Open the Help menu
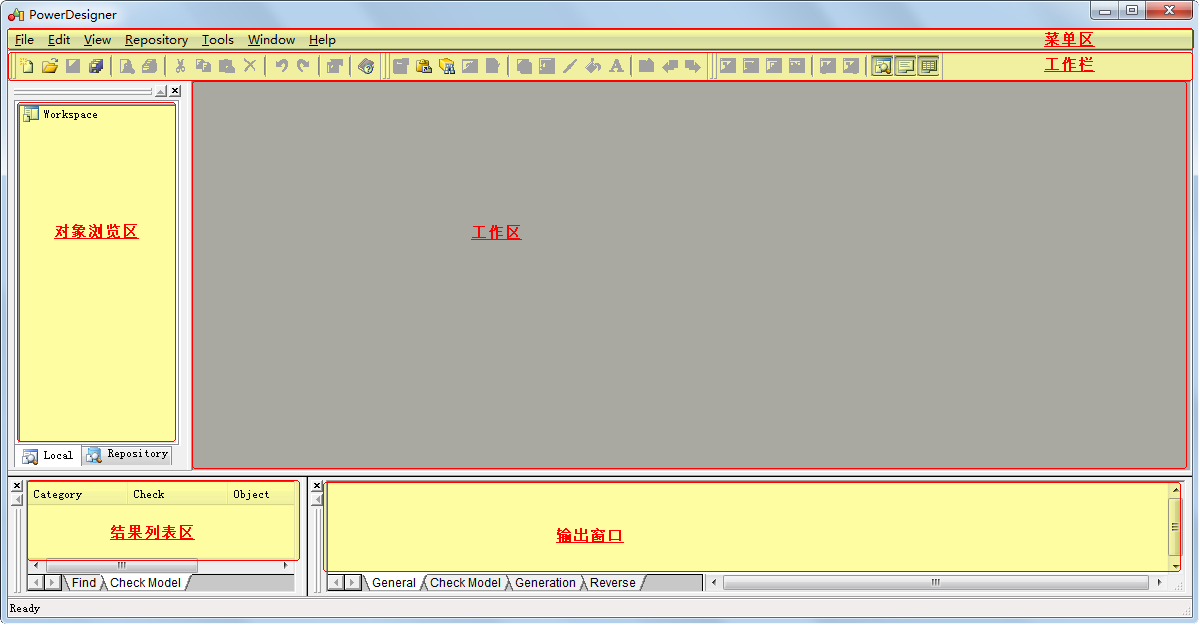Image resolution: width=1200 pixels, height=625 pixels. 323,40
